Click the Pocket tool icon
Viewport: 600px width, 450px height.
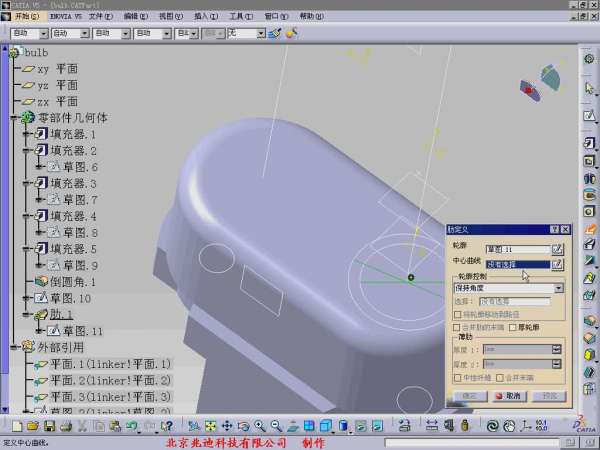pos(589,161)
